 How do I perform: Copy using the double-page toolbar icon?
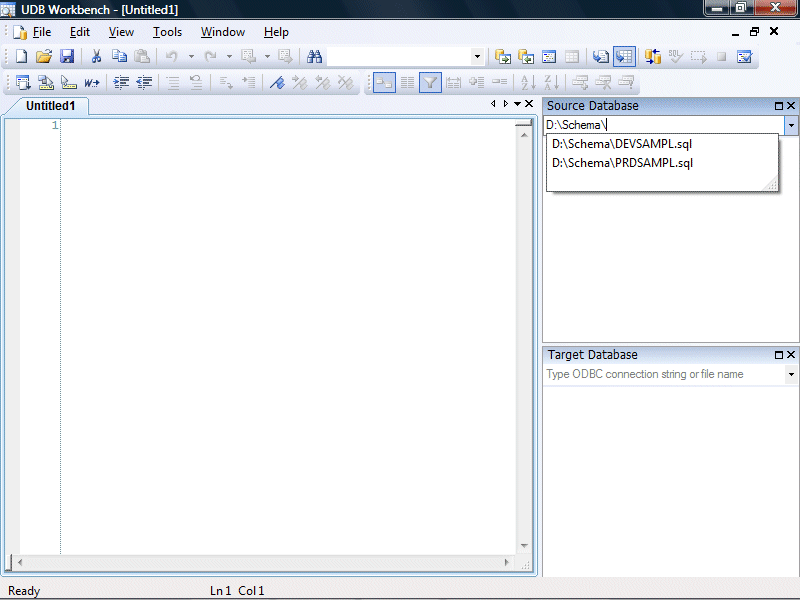click(119, 56)
